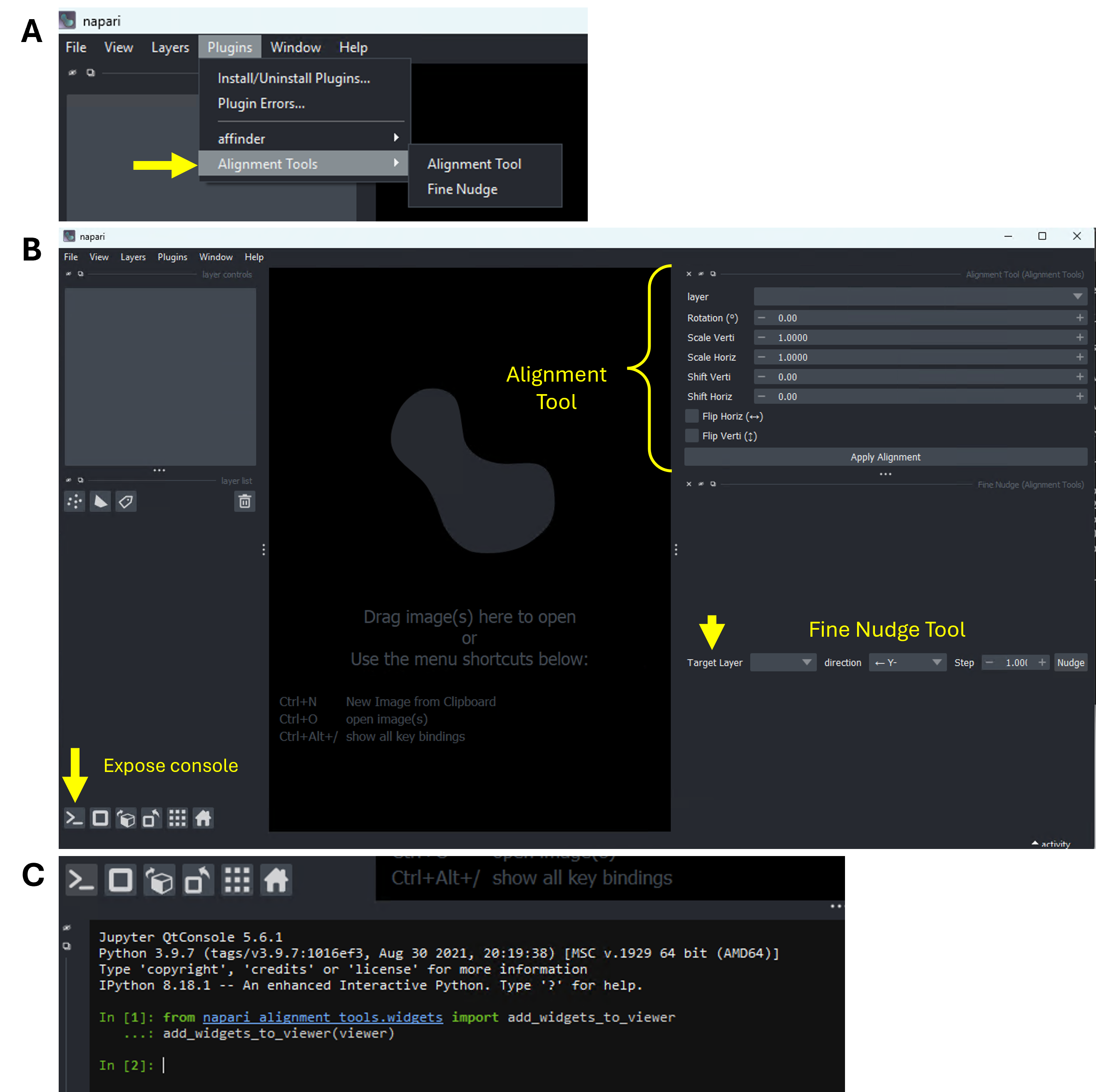Click the home reset view icon in panel B
This screenshot has height=1092, width=1096.
click(203, 818)
